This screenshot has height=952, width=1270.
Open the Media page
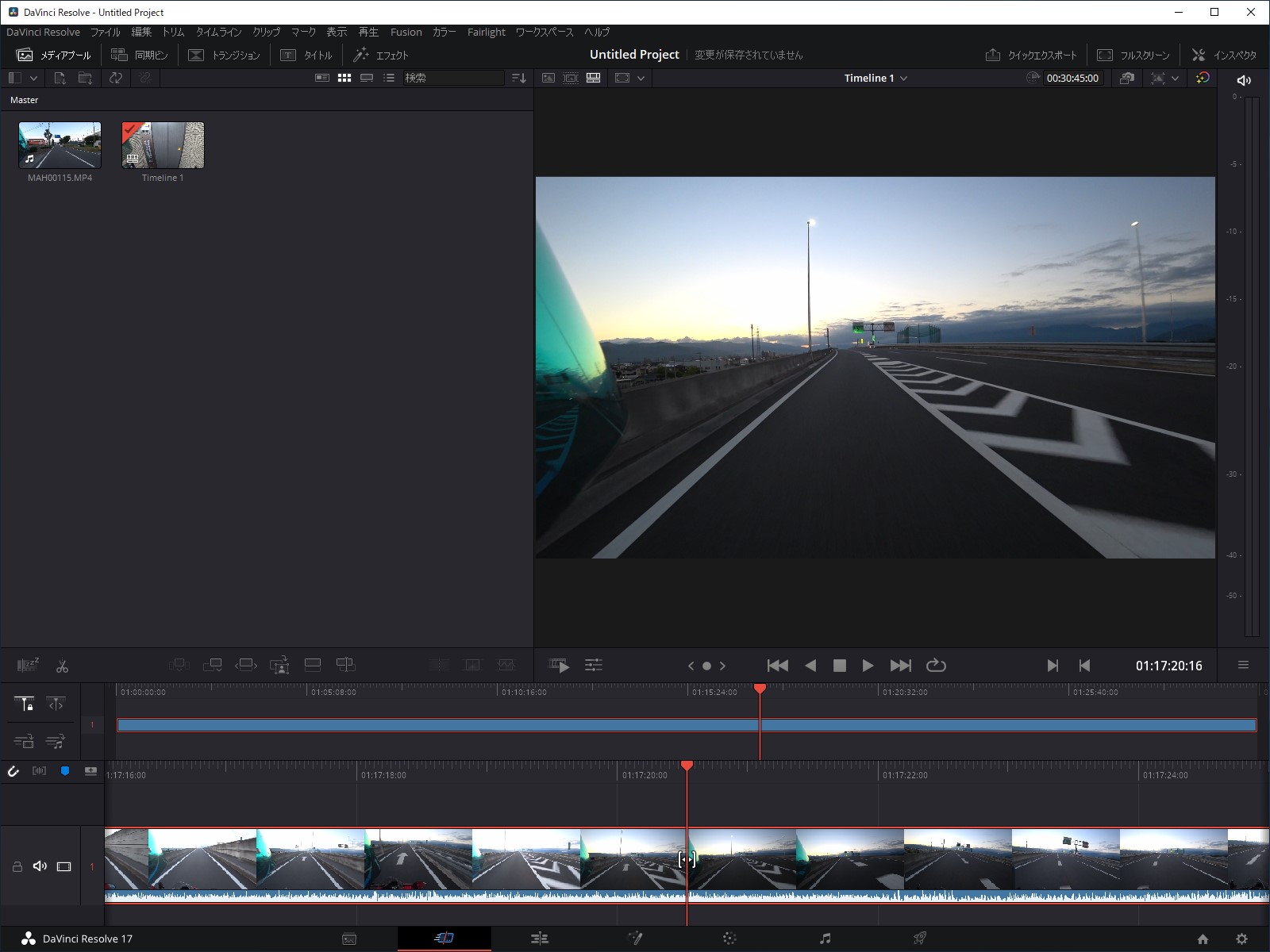coord(349,939)
